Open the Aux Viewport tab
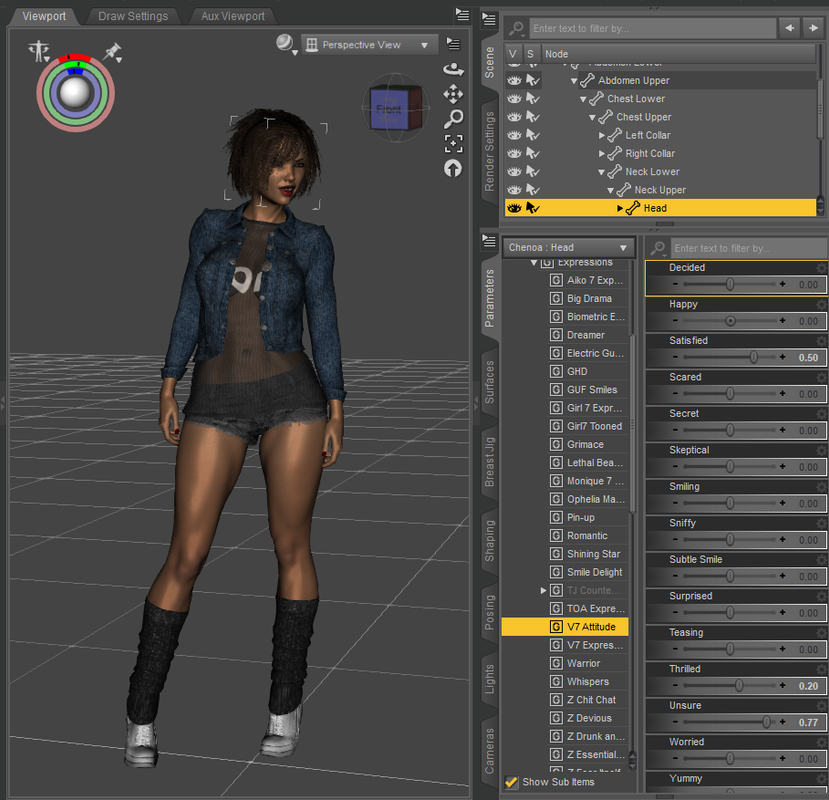The height and width of the screenshot is (800, 829). coord(233,16)
